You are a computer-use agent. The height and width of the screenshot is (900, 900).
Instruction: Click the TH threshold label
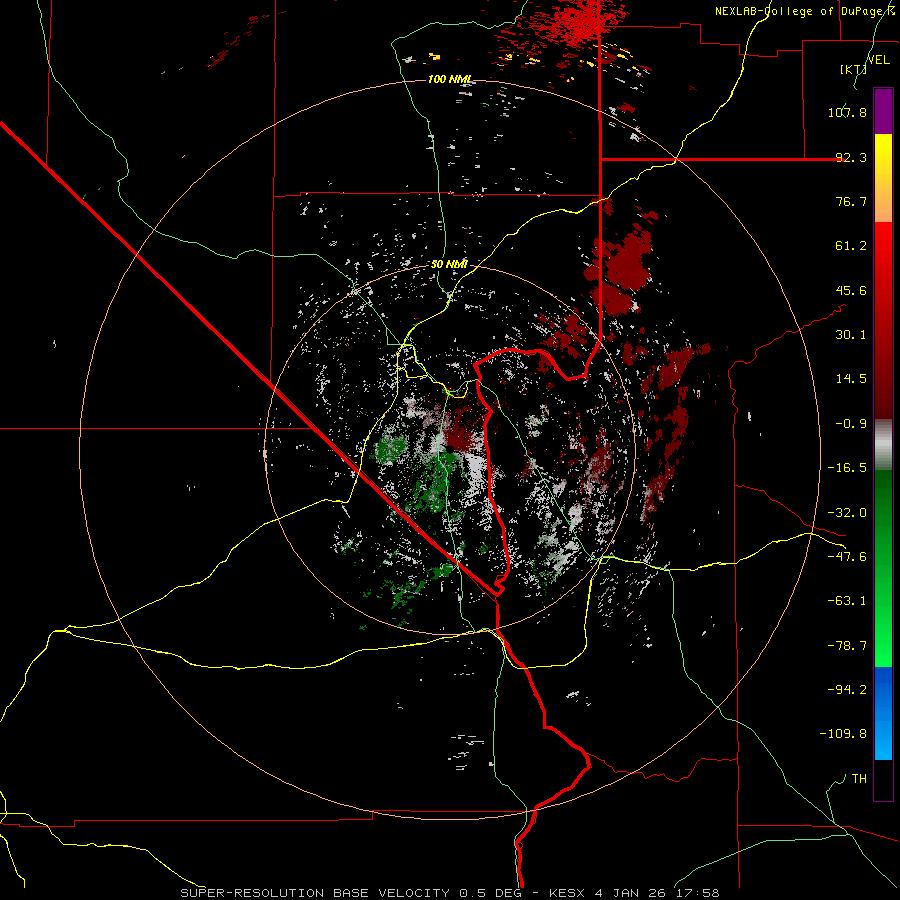(x=859, y=779)
